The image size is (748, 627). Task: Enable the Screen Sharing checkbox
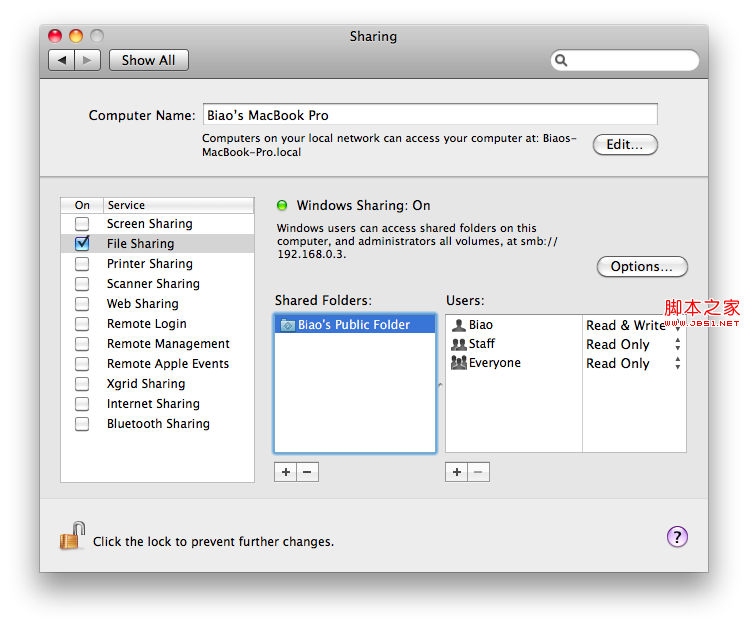(x=82, y=223)
